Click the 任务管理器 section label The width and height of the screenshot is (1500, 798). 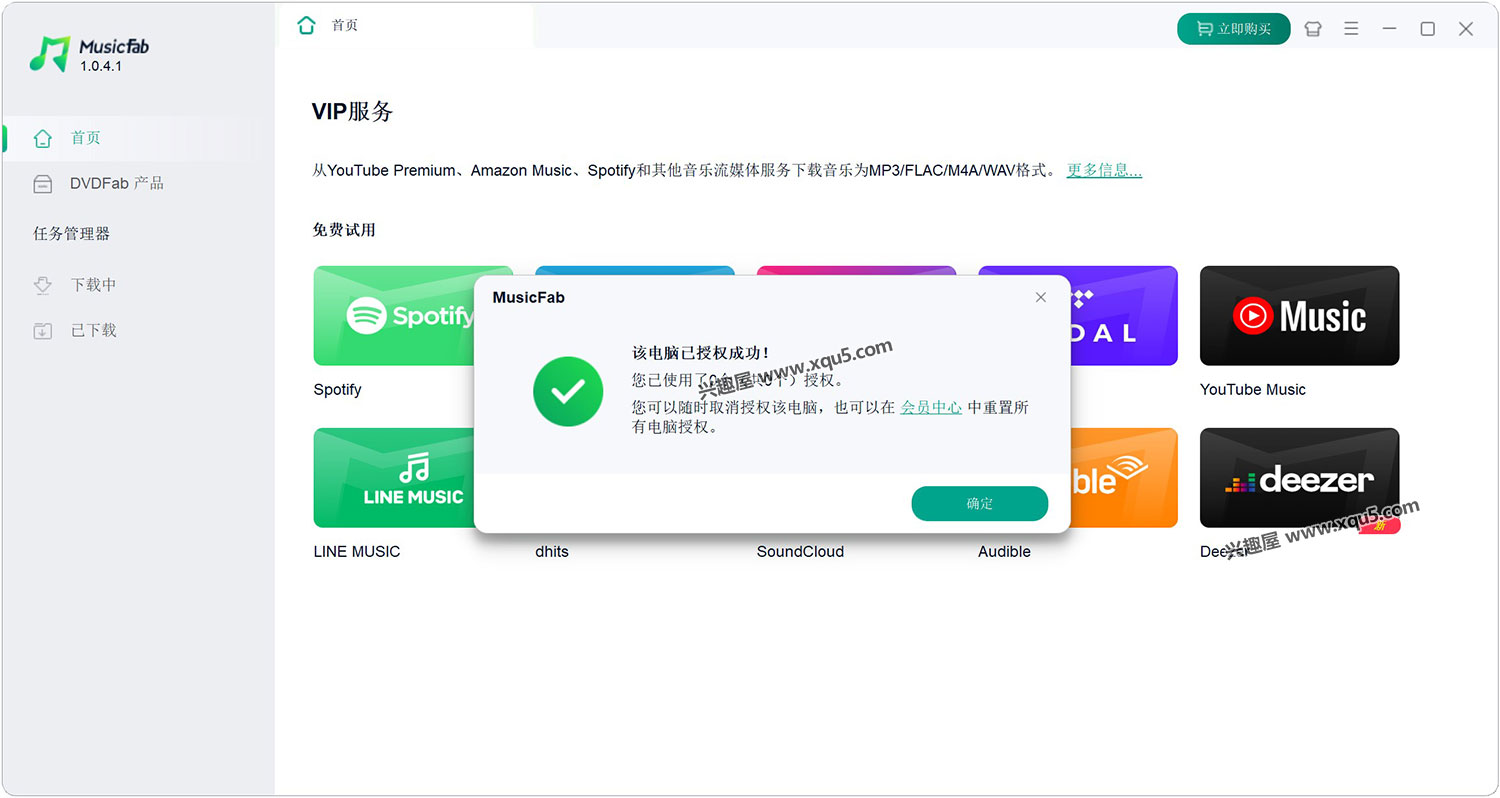coord(72,234)
